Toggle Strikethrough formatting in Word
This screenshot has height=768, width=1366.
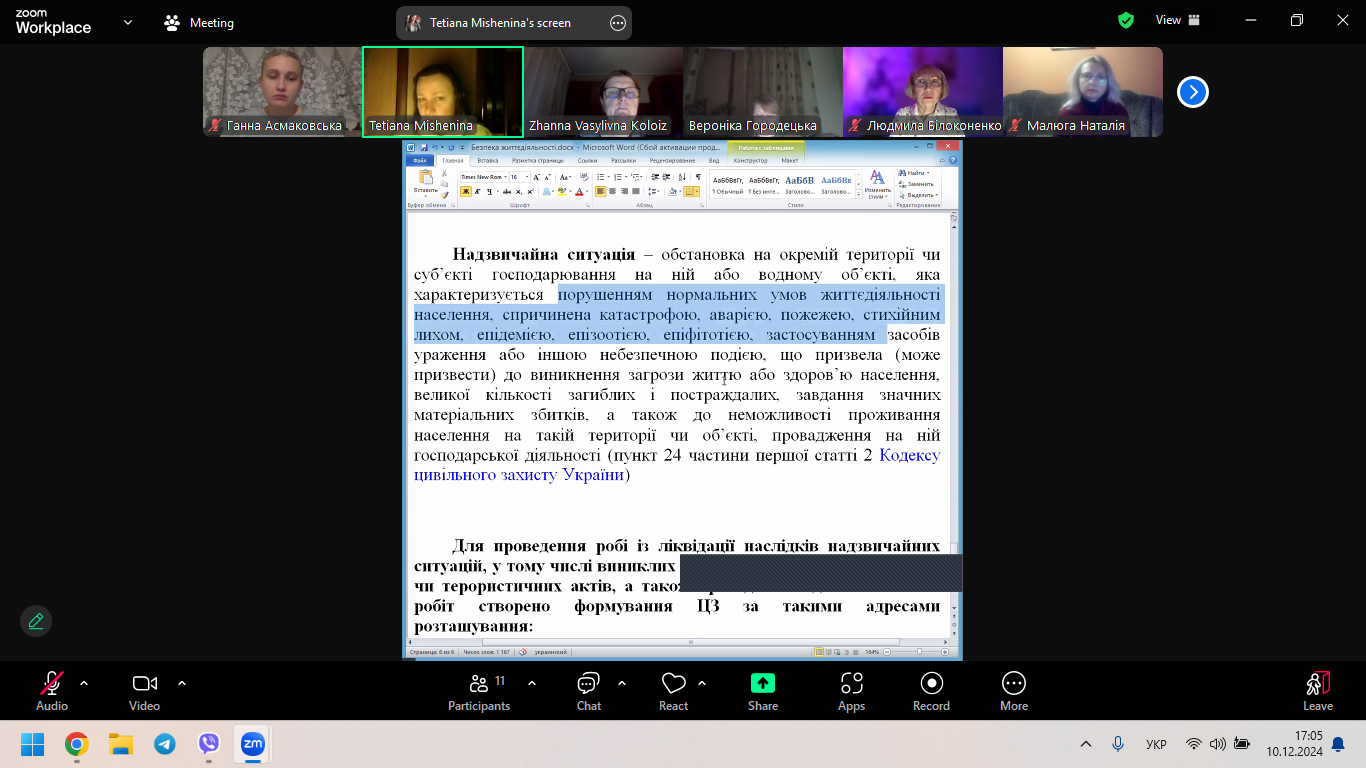[507, 191]
